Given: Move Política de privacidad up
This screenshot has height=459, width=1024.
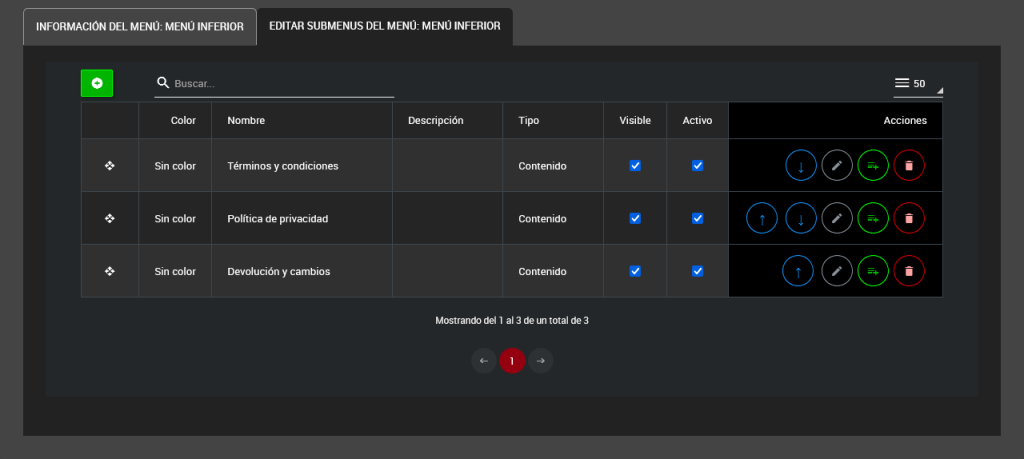Looking at the screenshot, I should point(762,218).
